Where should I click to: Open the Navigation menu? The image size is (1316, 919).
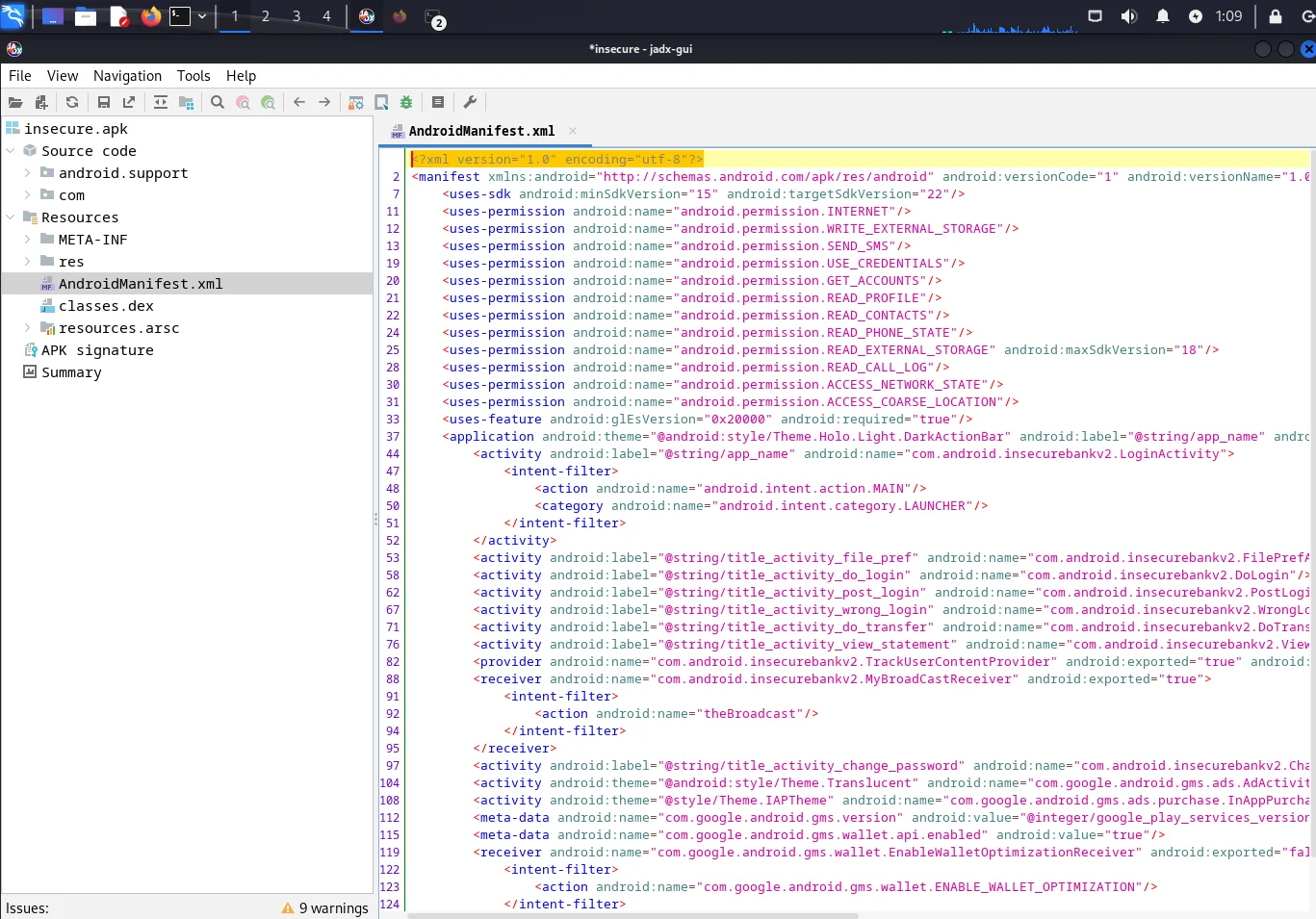(127, 76)
